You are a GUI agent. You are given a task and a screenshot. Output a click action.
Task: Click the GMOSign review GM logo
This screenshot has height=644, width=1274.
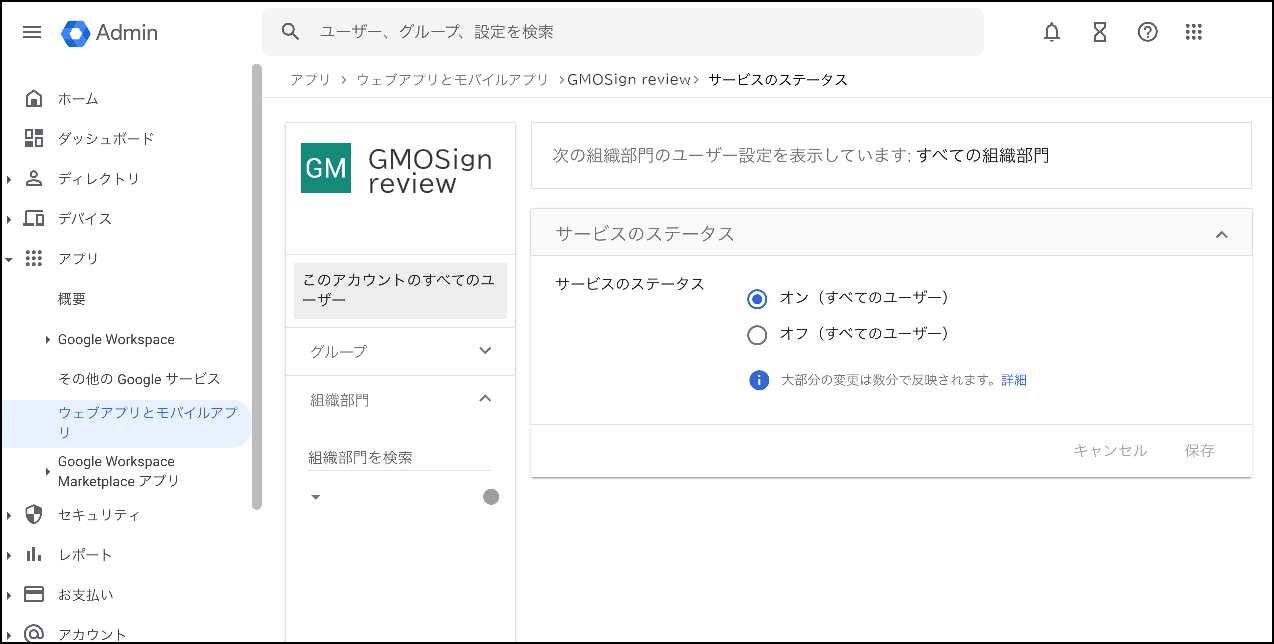tap(326, 168)
